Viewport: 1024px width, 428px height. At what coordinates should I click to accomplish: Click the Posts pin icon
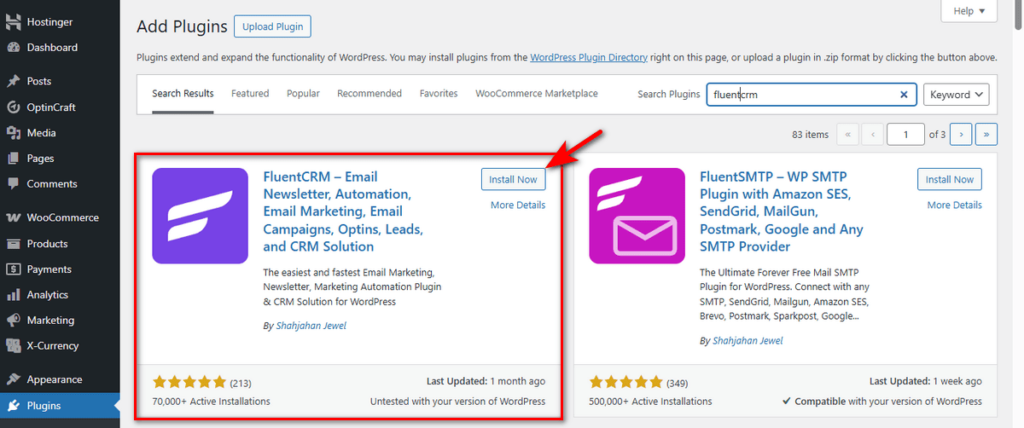(13, 82)
